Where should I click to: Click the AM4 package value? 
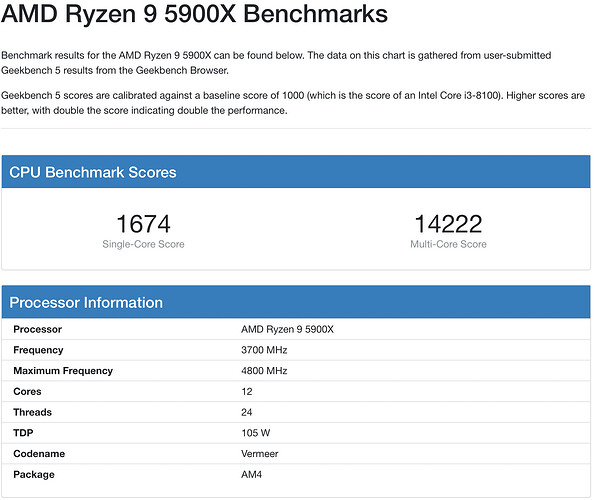[251, 475]
